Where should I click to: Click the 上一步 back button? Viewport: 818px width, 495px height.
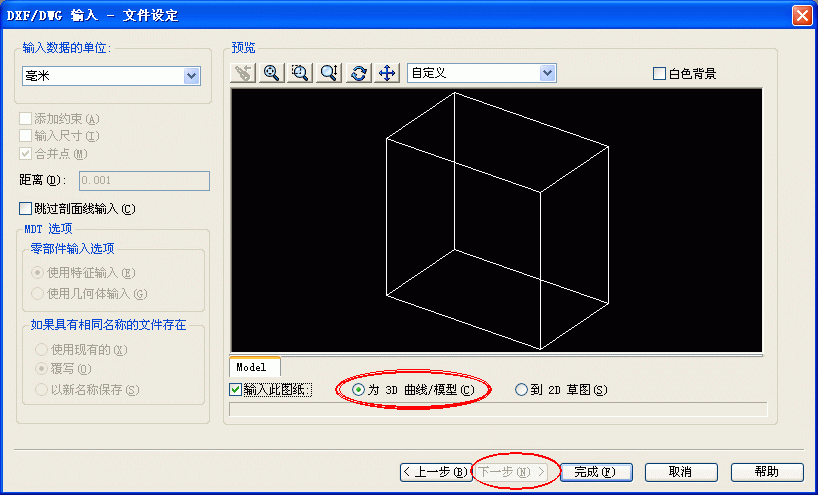coord(436,472)
